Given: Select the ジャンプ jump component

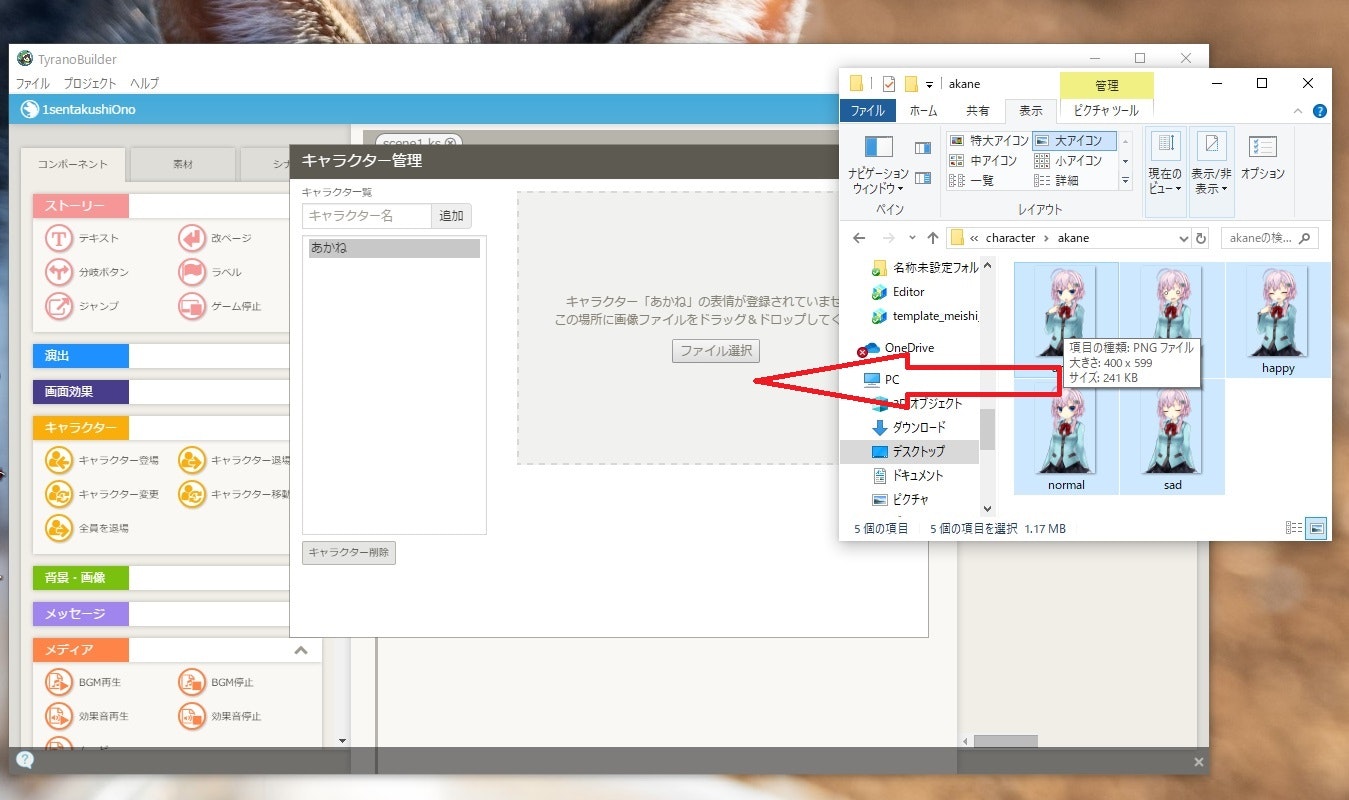Looking at the screenshot, I should (82, 306).
